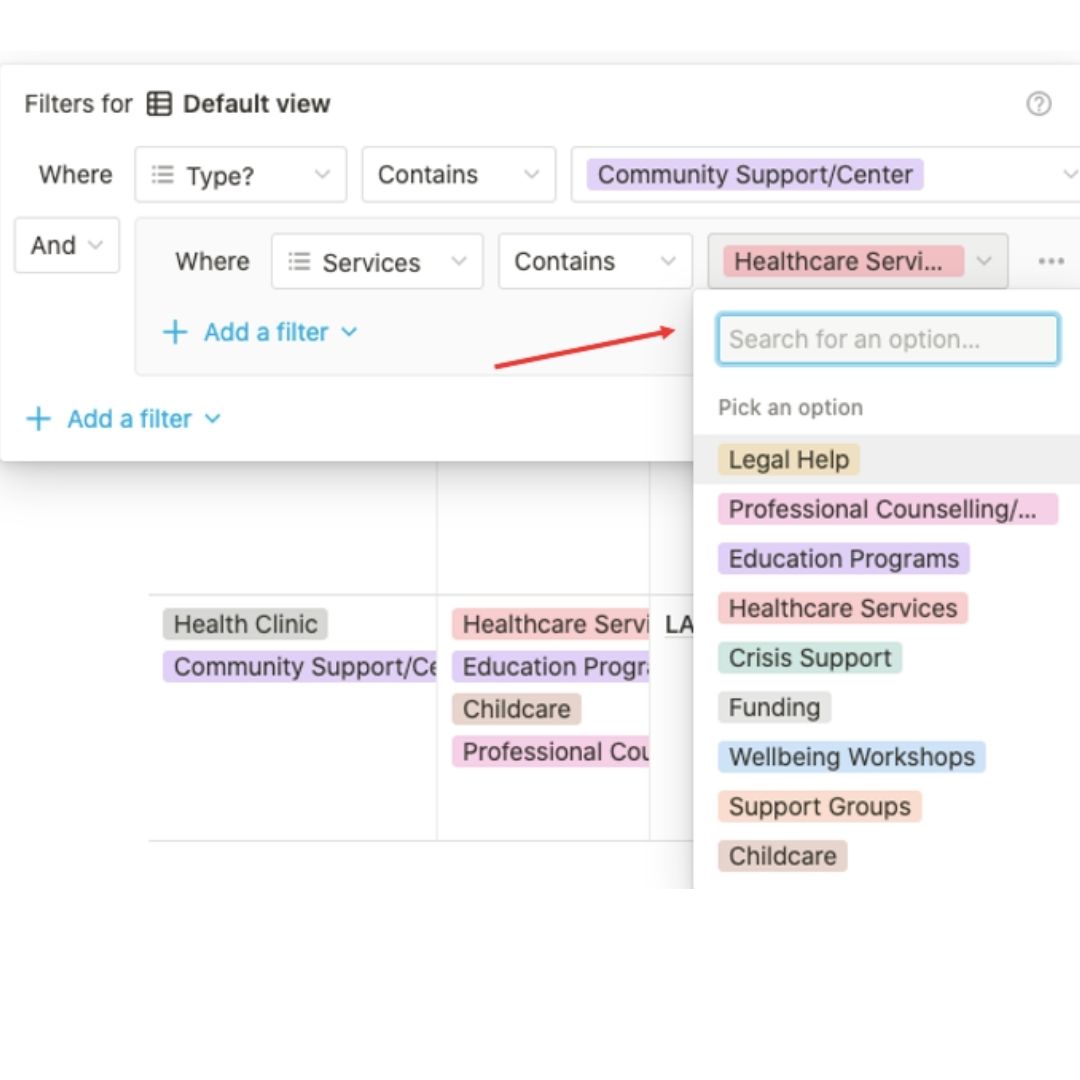The height and width of the screenshot is (1080, 1080).
Task: Select the Legal Help option
Action: (x=788, y=460)
